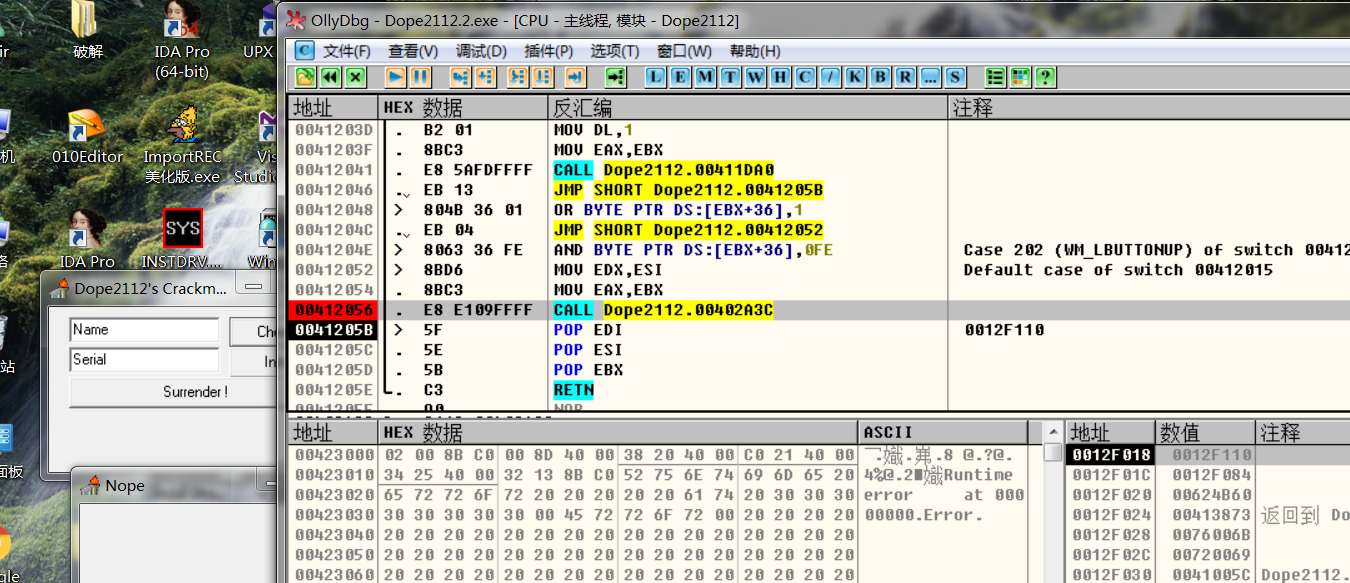Open Threads window with T button
The height and width of the screenshot is (583, 1350).
[x=731, y=76]
